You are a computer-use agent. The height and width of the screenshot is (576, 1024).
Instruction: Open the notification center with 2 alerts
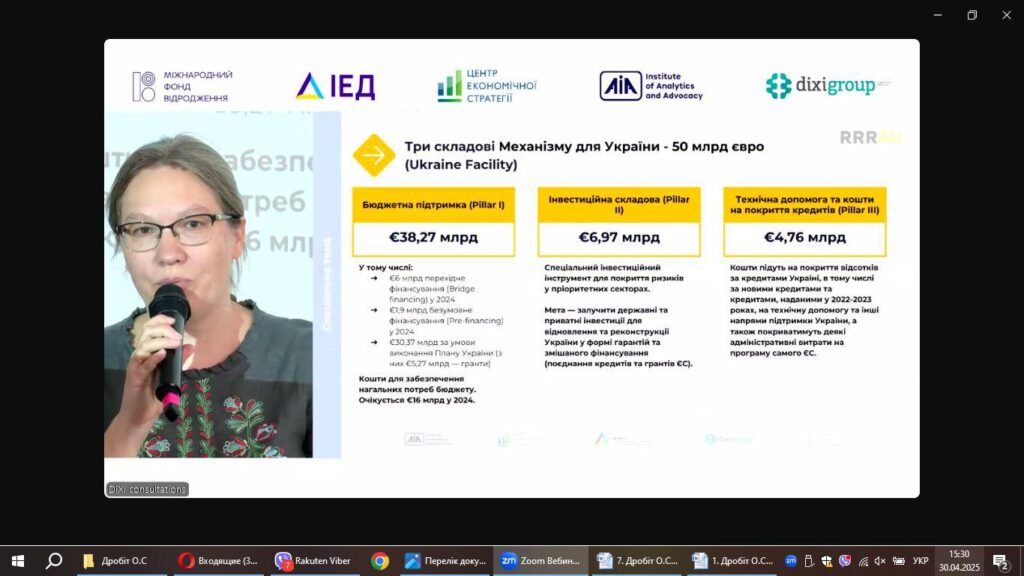[x=1000, y=561]
